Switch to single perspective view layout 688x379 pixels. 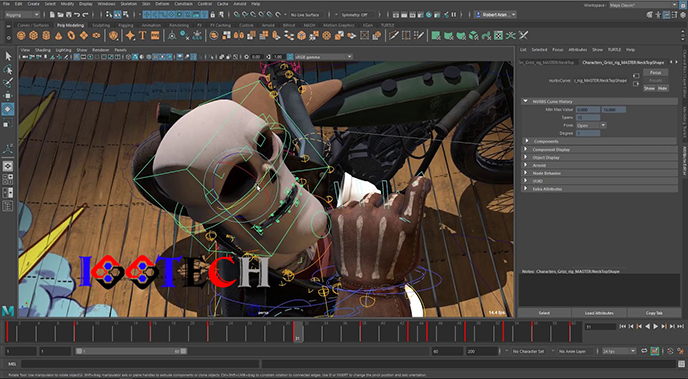pos(8,166)
